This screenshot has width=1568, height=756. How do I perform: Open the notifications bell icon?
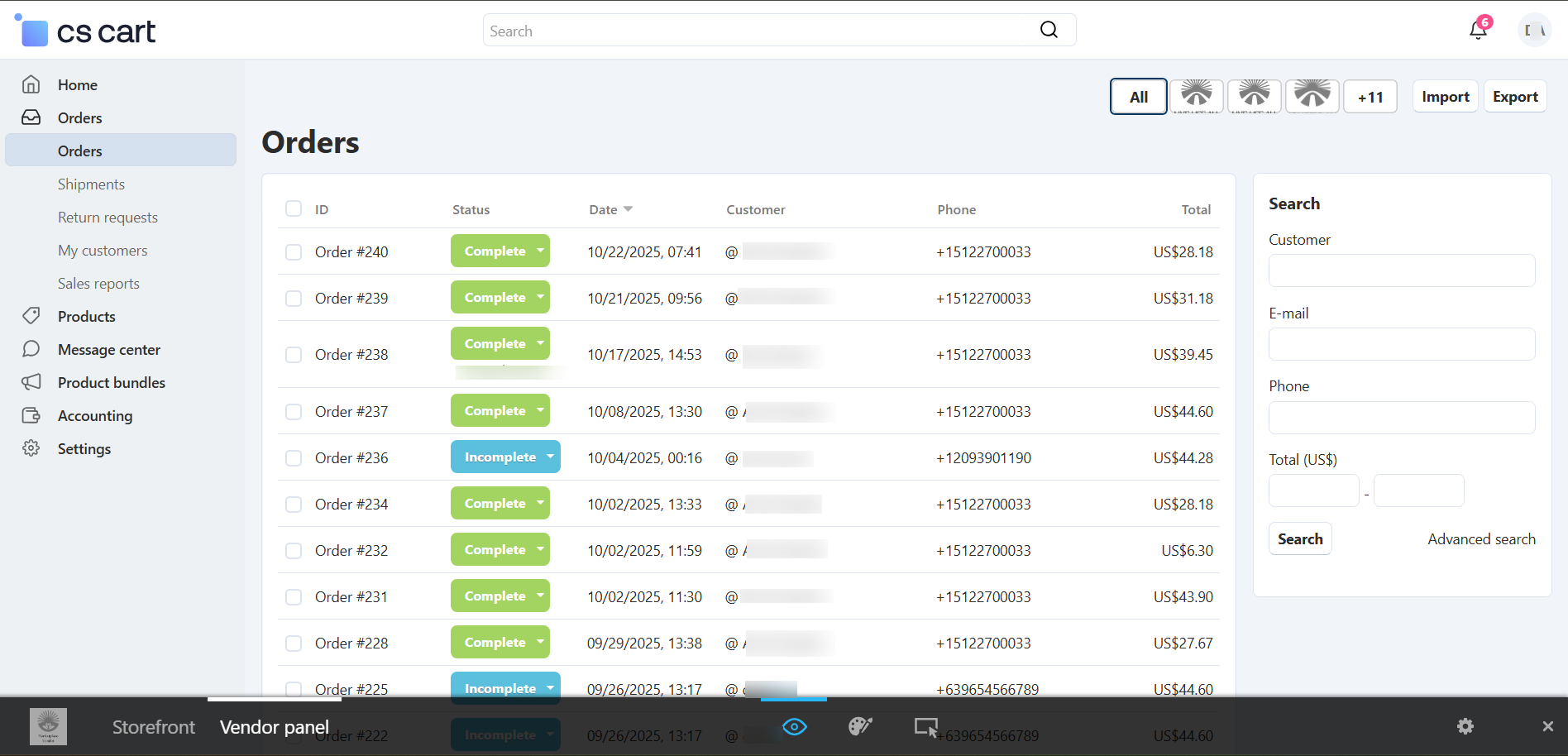click(x=1478, y=31)
